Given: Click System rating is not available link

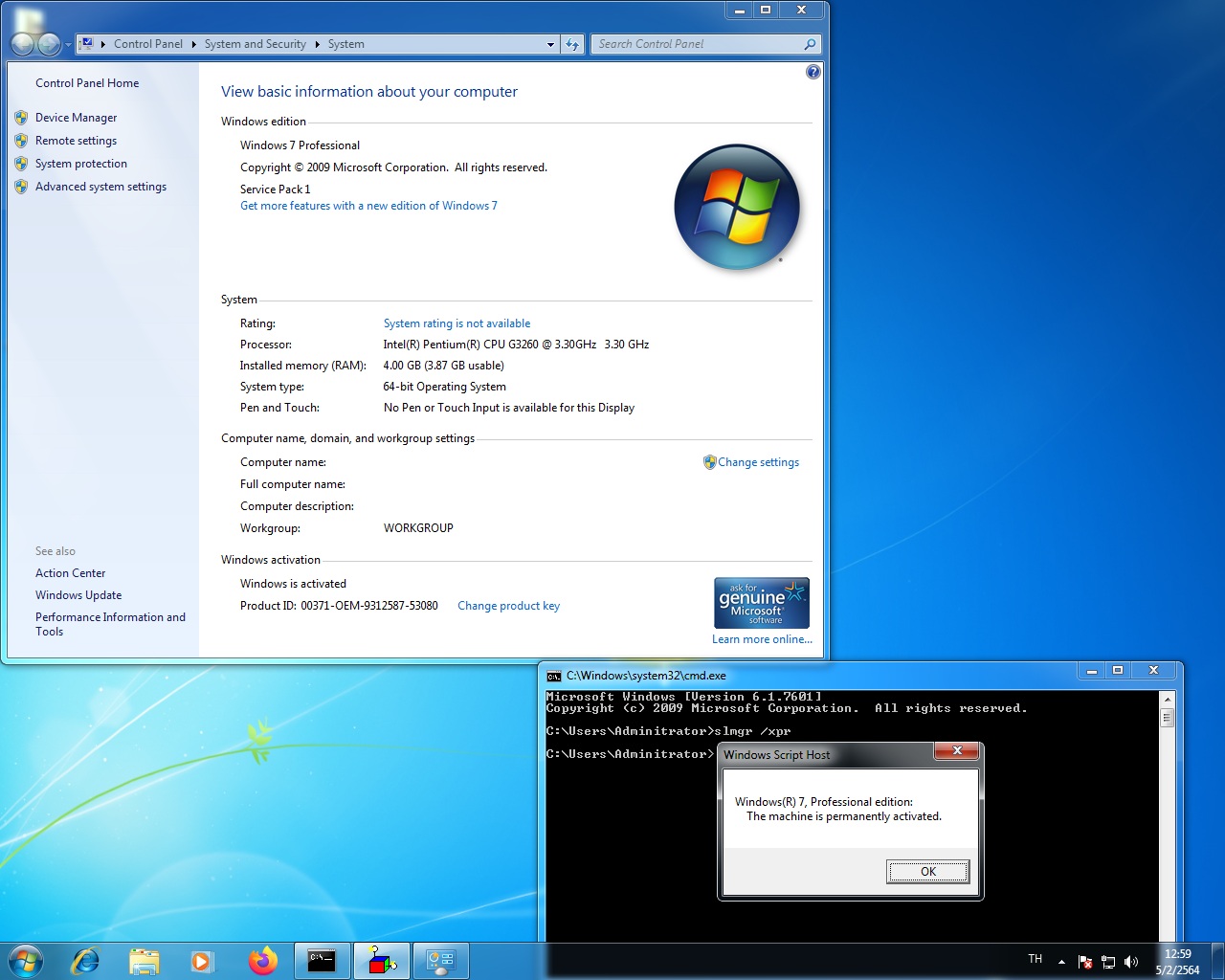Looking at the screenshot, I should pyautogui.click(x=457, y=323).
